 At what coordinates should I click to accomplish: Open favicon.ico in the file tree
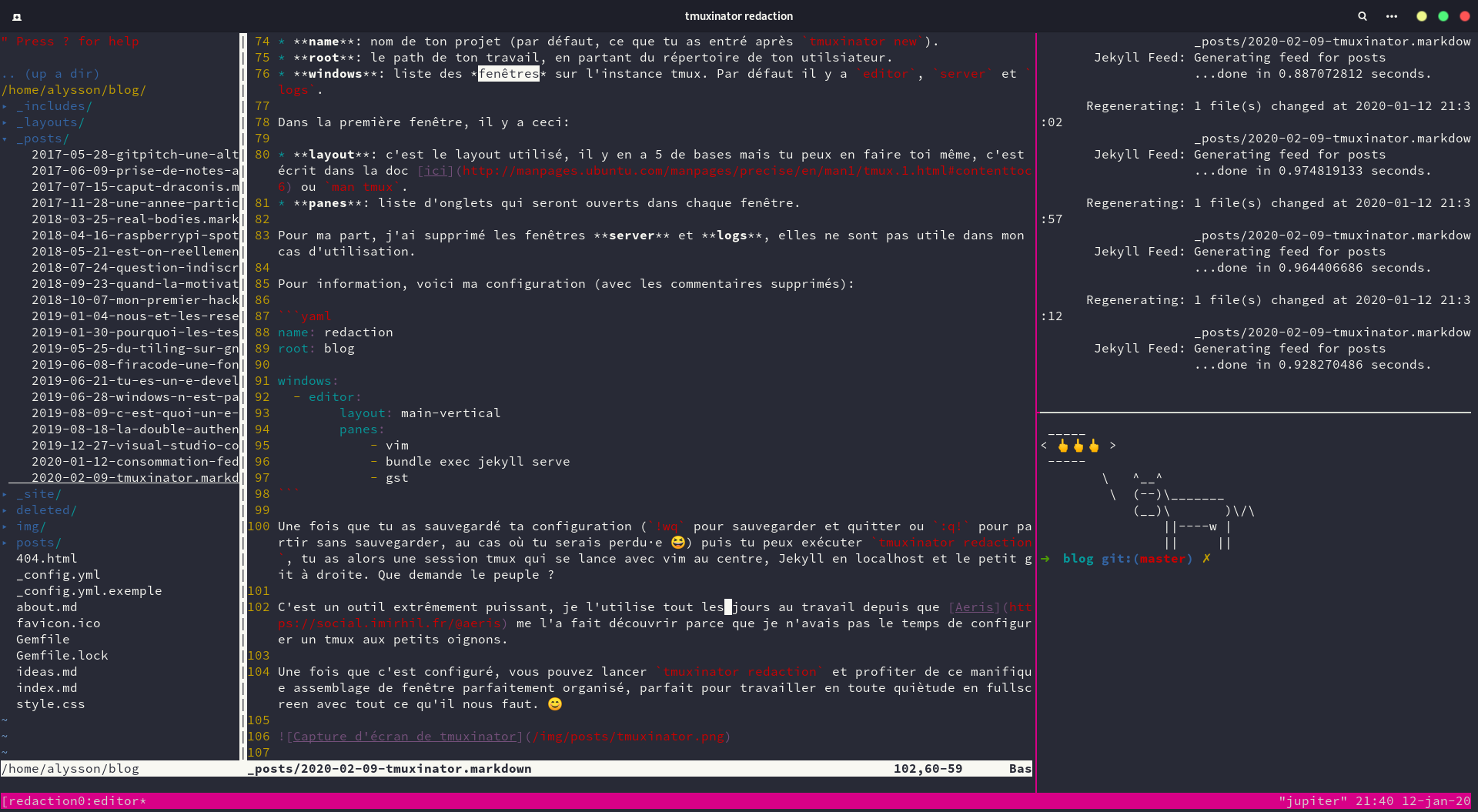click(59, 623)
